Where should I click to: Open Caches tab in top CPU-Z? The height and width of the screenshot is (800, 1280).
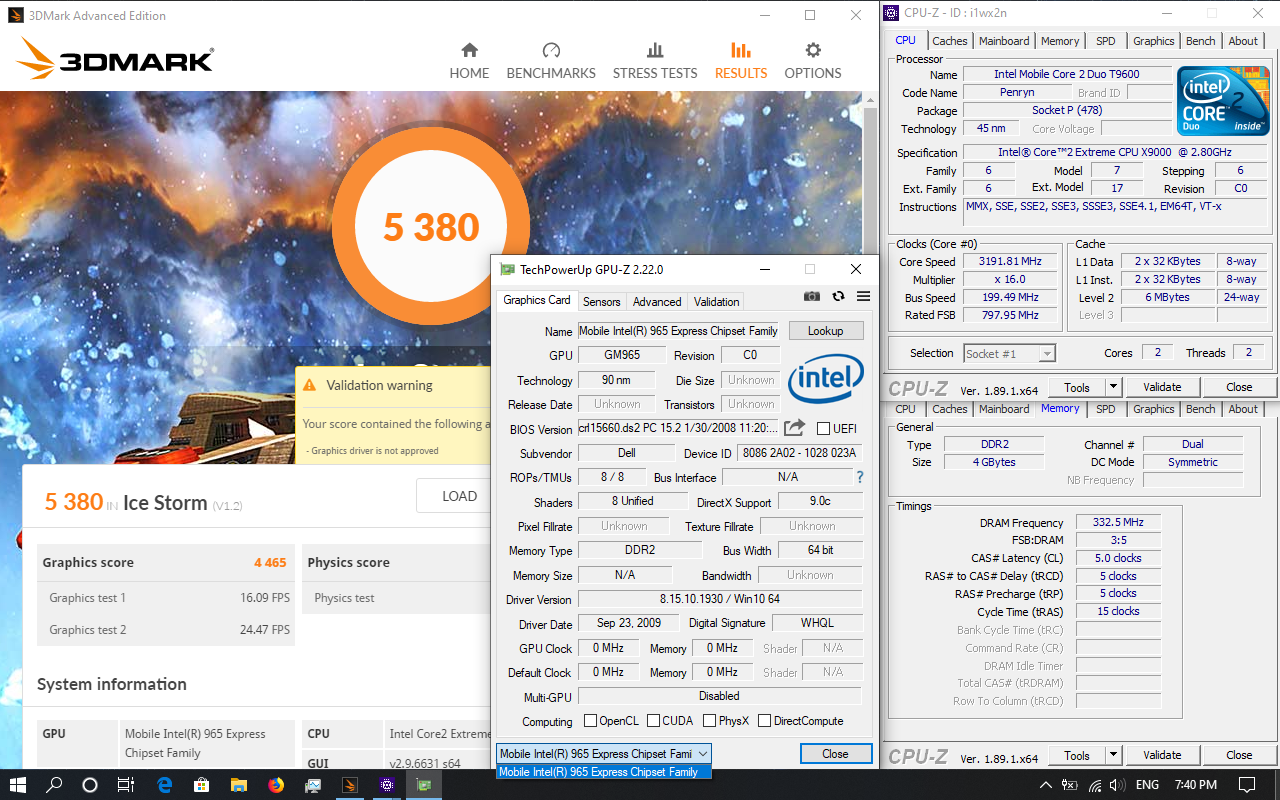949,41
